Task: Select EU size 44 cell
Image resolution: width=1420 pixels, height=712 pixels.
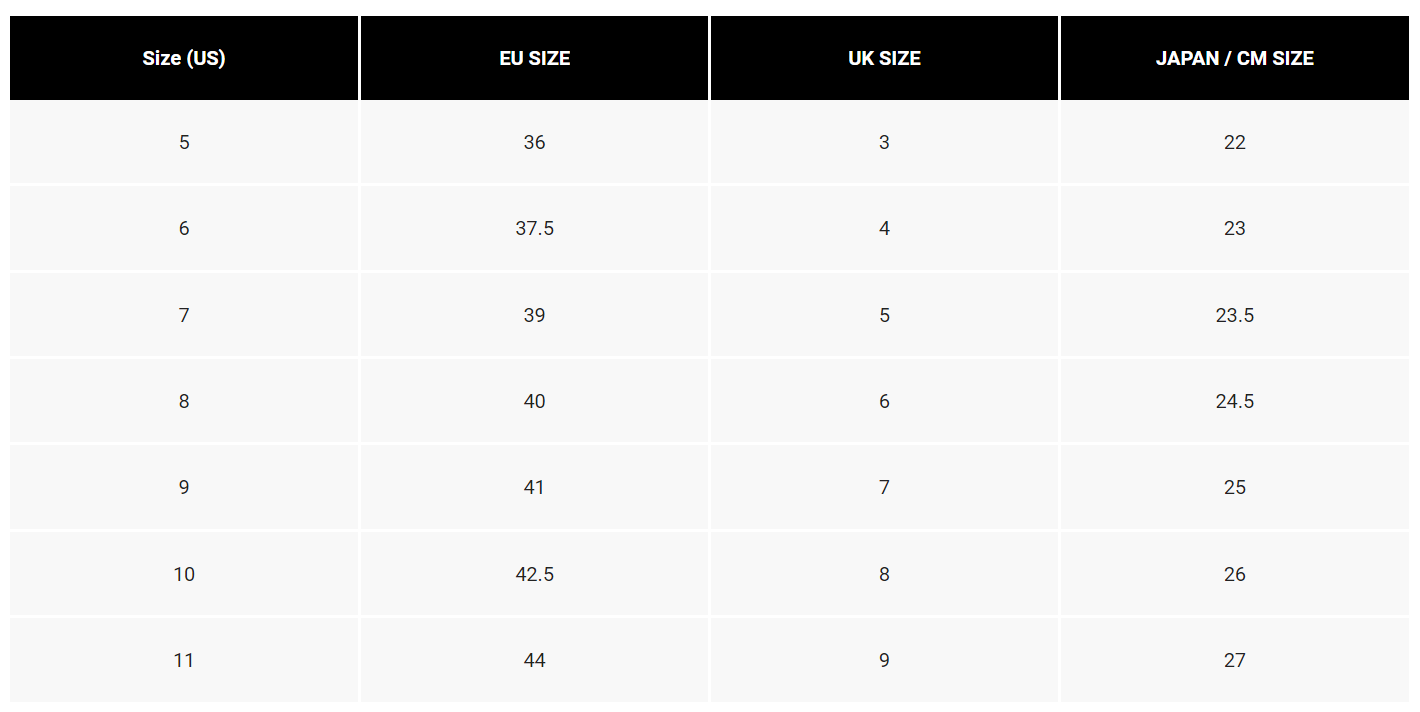Action: pos(535,660)
